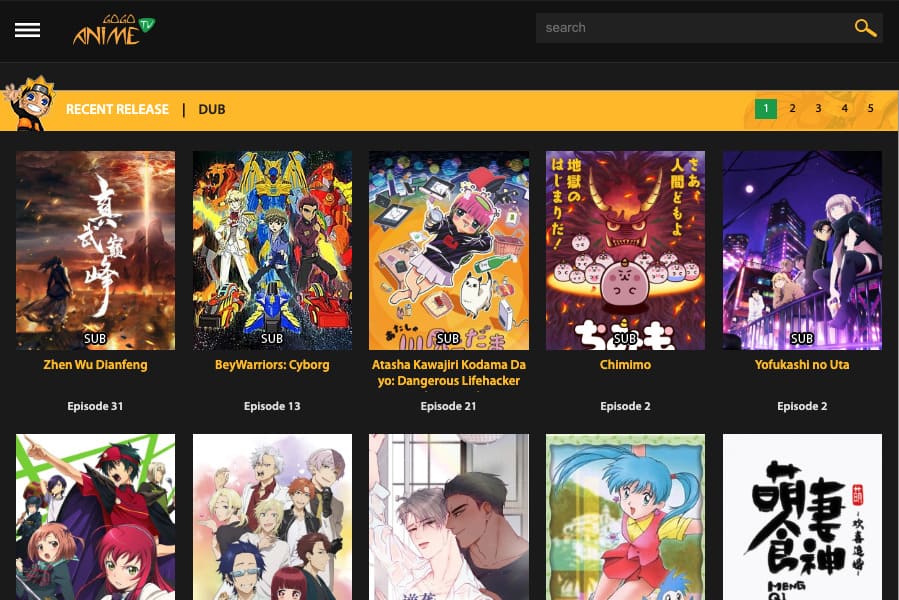Open Chimimo poster thumbnail

(x=626, y=250)
